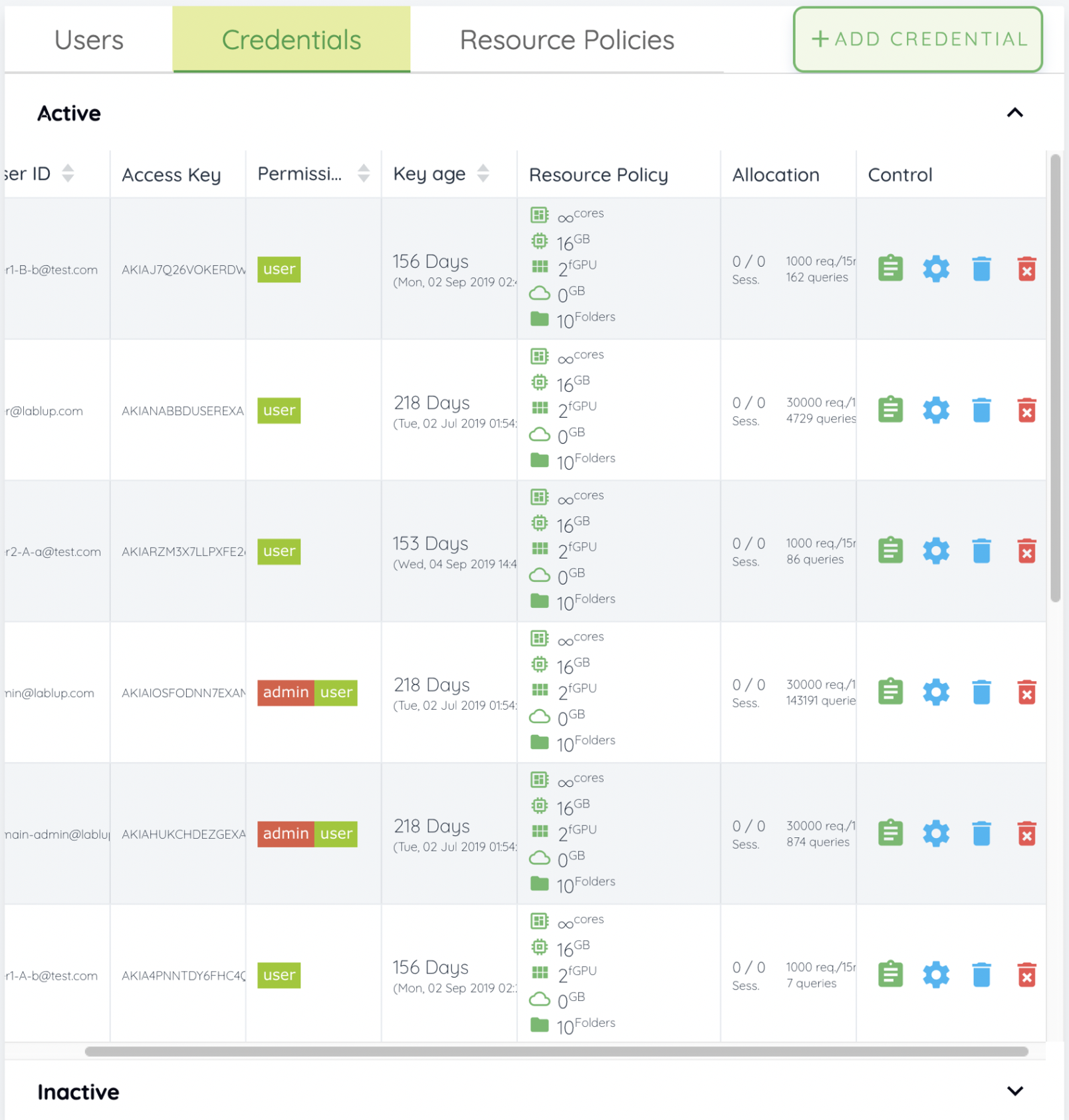Click the admin badge in AKIAHUKCHDEZGEXA row
The height and width of the screenshot is (1120, 1069).
pyautogui.click(x=286, y=833)
